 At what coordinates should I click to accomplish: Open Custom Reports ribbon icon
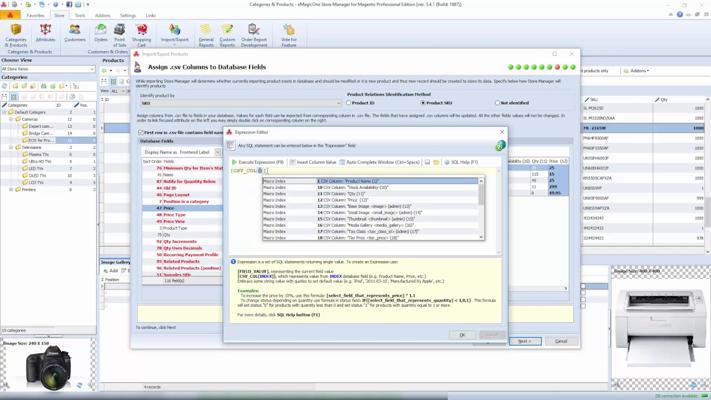[x=228, y=35]
